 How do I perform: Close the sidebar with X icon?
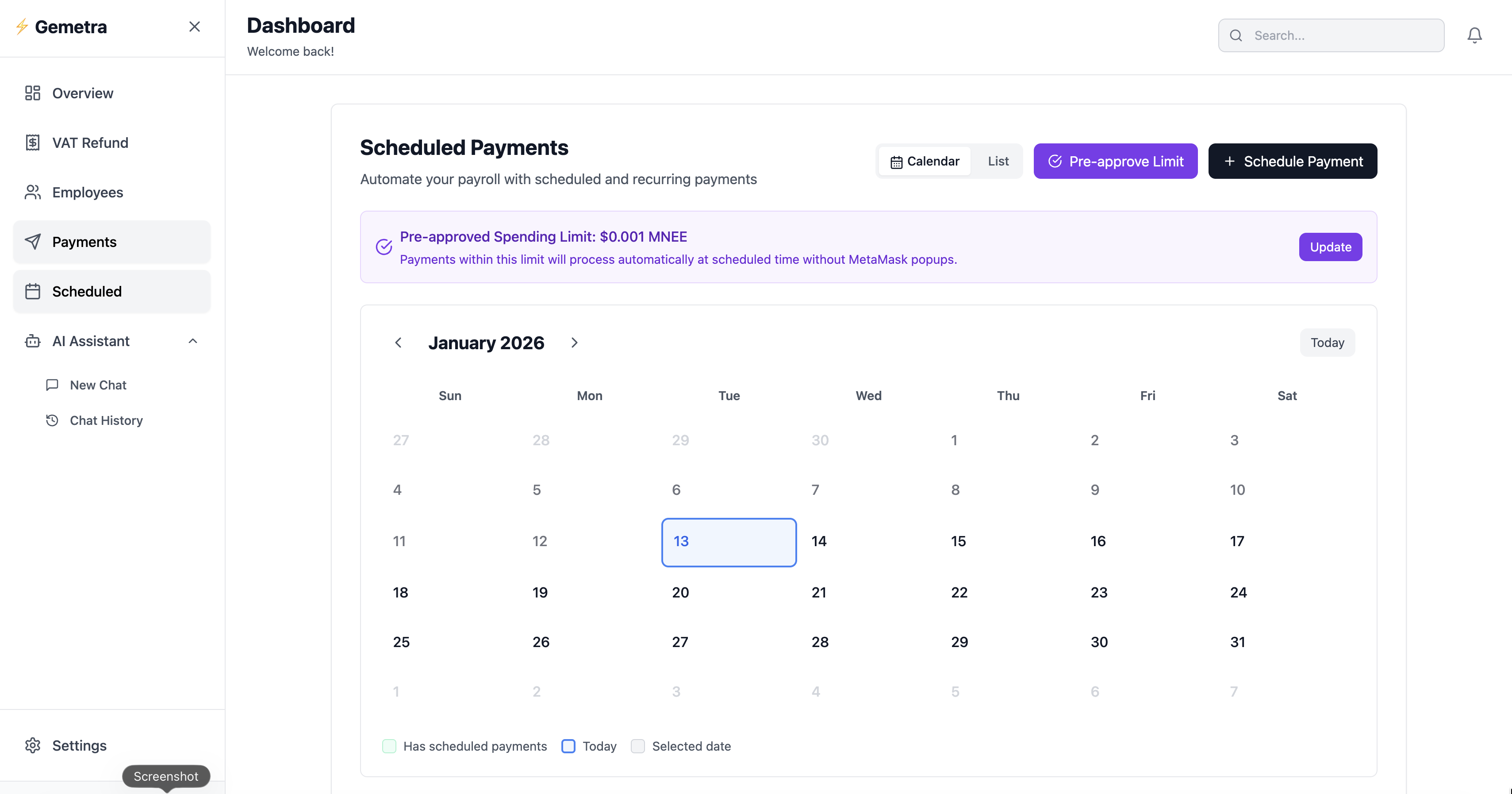pos(194,27)
